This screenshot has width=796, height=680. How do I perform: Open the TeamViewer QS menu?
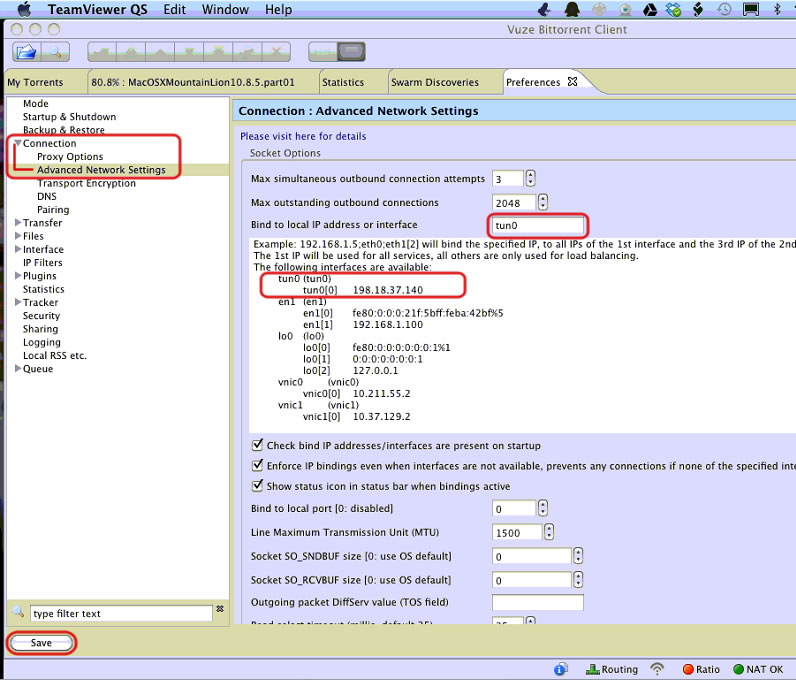tap(97, 9)
